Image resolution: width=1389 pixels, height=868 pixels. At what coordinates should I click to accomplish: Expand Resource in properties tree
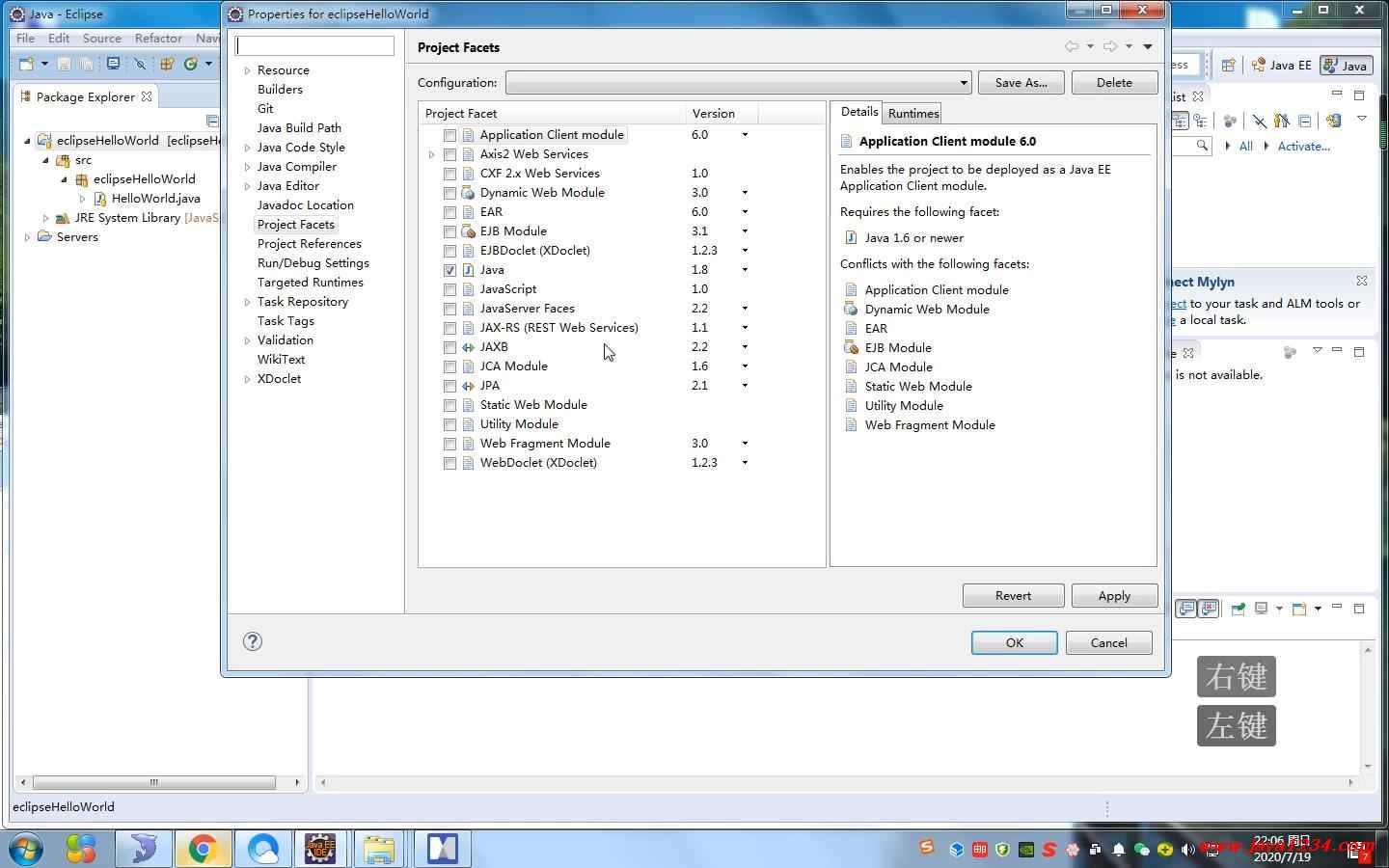click(x=247, y=70)
